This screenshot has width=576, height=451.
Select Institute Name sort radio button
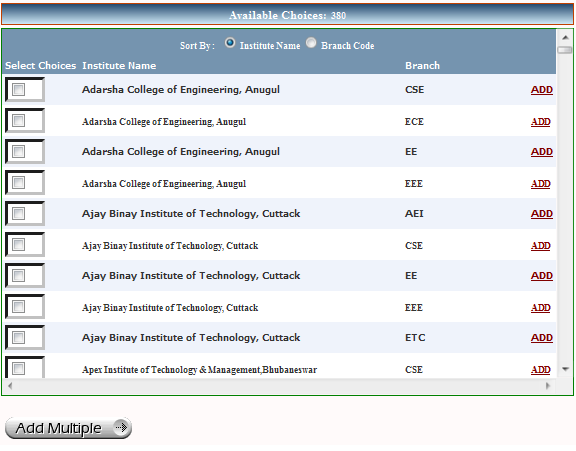pyautogui.click(x=230, y=43)
